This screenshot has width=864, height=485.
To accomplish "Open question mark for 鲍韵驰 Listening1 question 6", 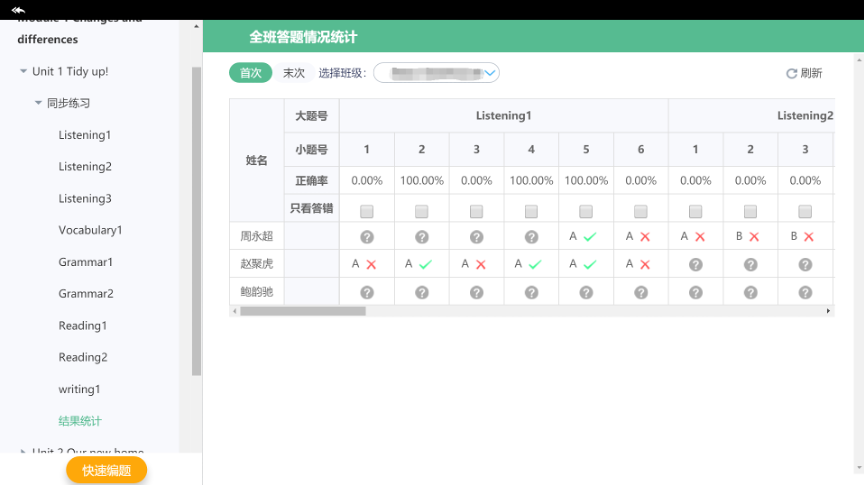I will (641, 292).
